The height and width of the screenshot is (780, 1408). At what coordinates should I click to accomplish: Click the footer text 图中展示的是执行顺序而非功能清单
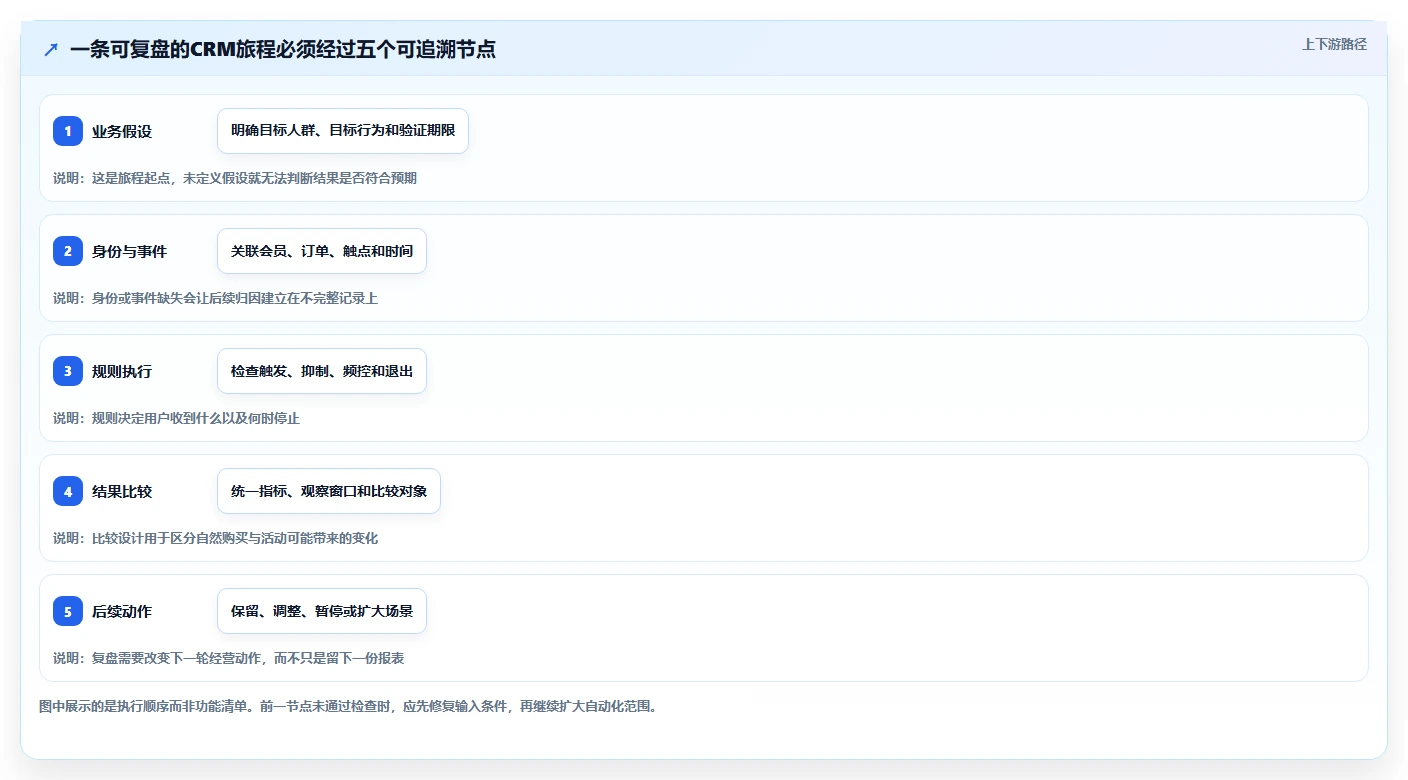click(348, 706)
